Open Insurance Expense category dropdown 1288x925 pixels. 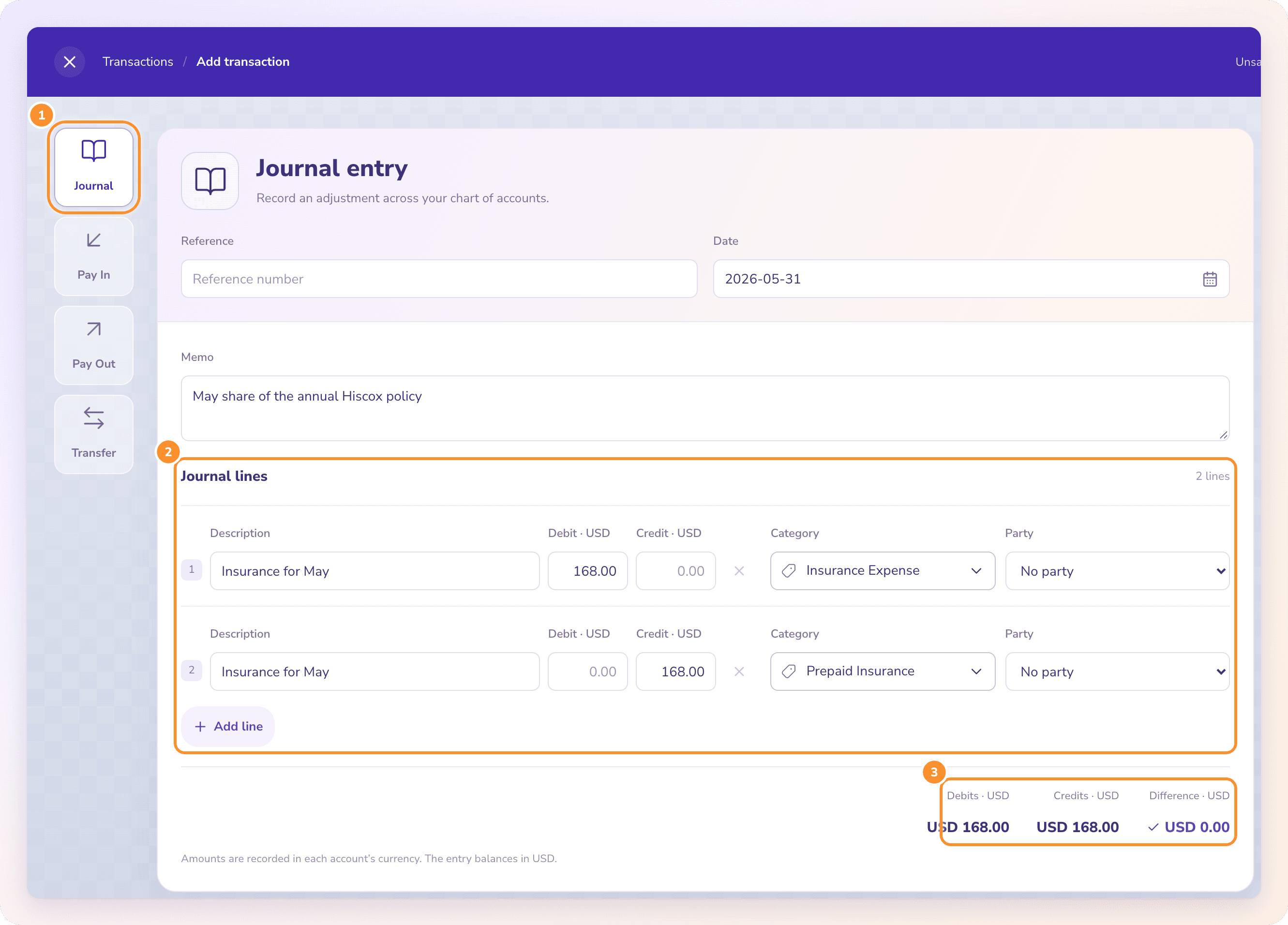(x=883, y=571)
